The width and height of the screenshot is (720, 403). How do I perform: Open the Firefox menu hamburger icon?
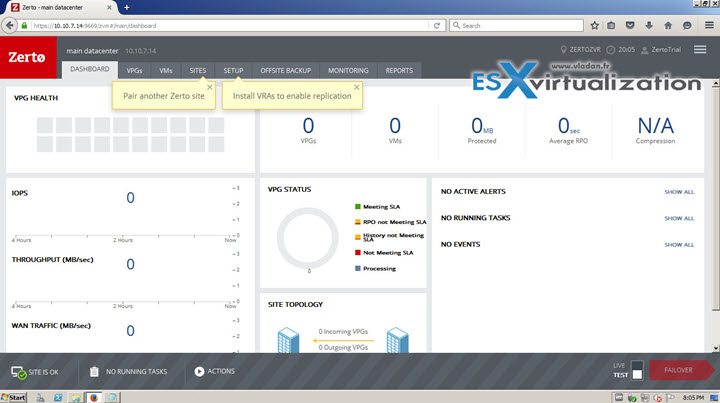coord(709,26)
